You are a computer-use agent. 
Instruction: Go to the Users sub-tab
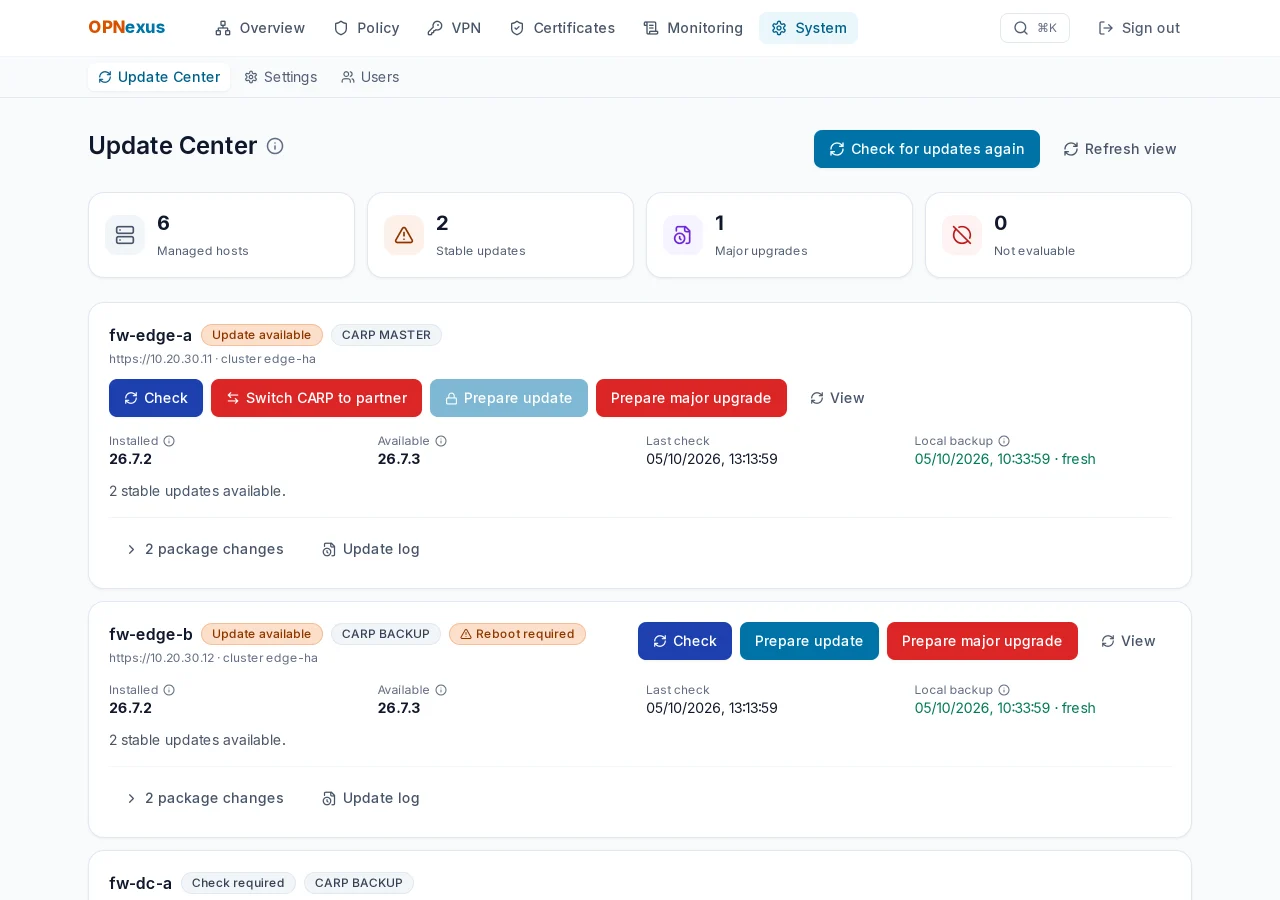[370, 77]
